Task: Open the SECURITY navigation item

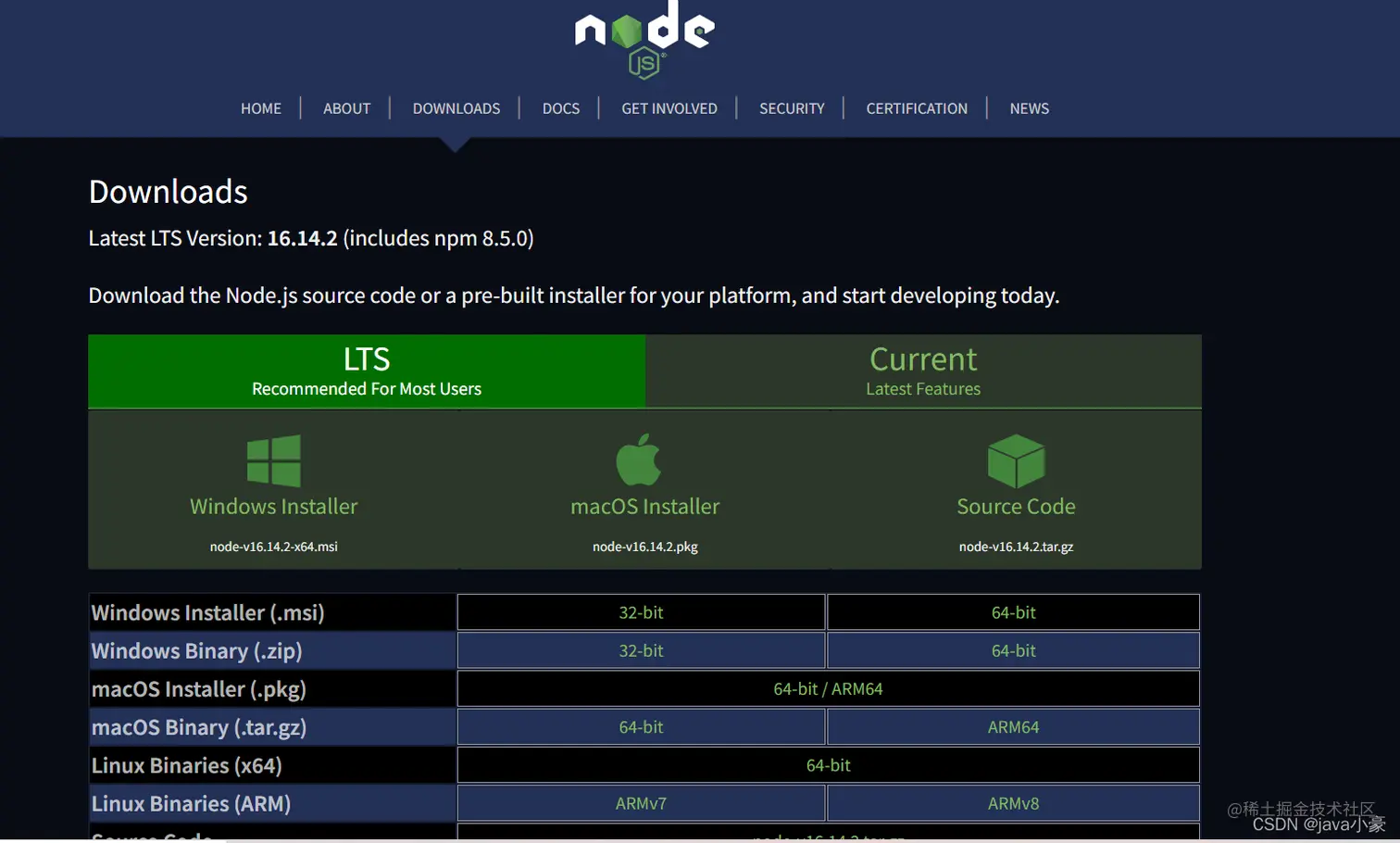Action: [792, 108]
